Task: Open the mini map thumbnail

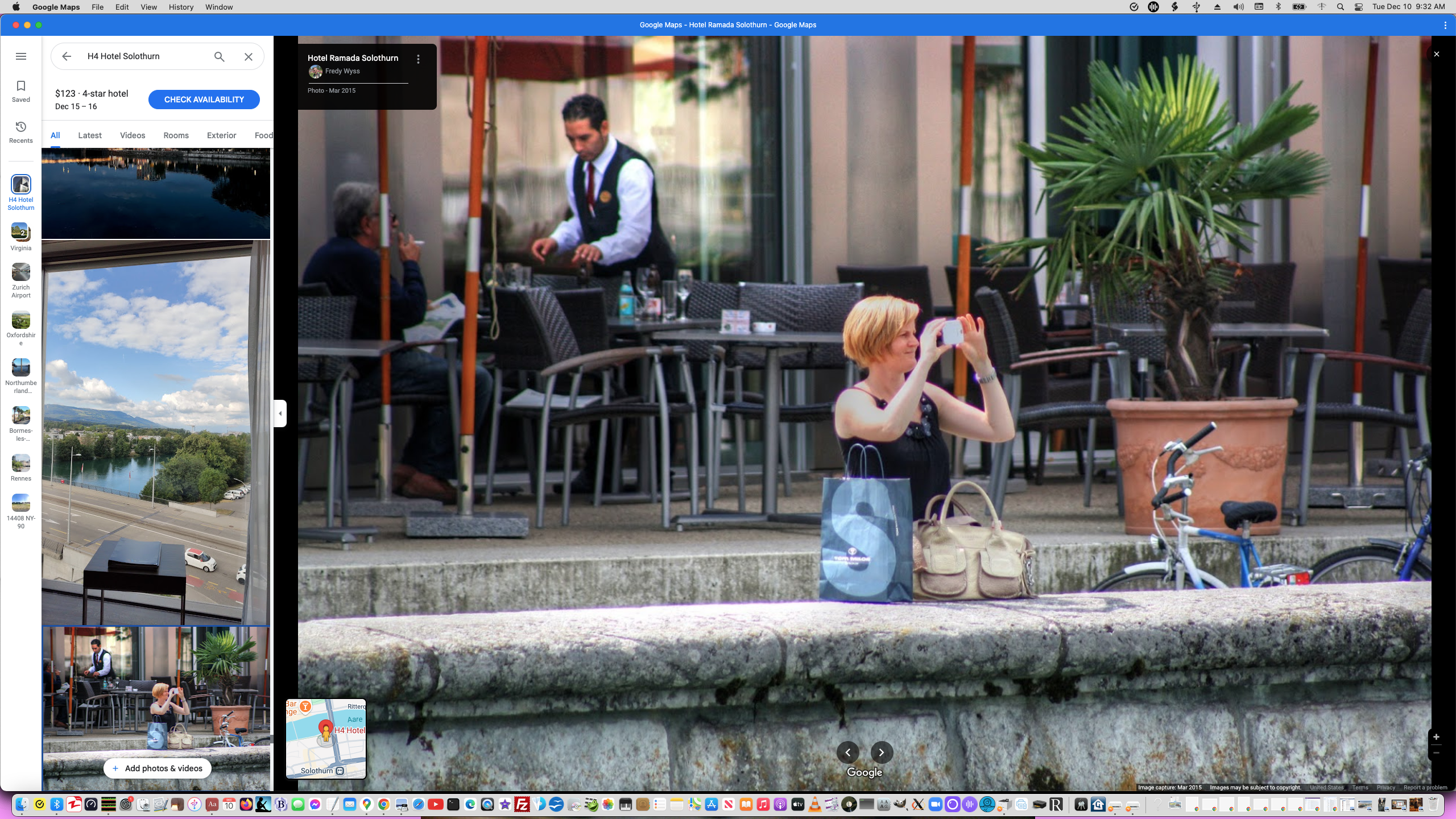Action: pos(326,738)
